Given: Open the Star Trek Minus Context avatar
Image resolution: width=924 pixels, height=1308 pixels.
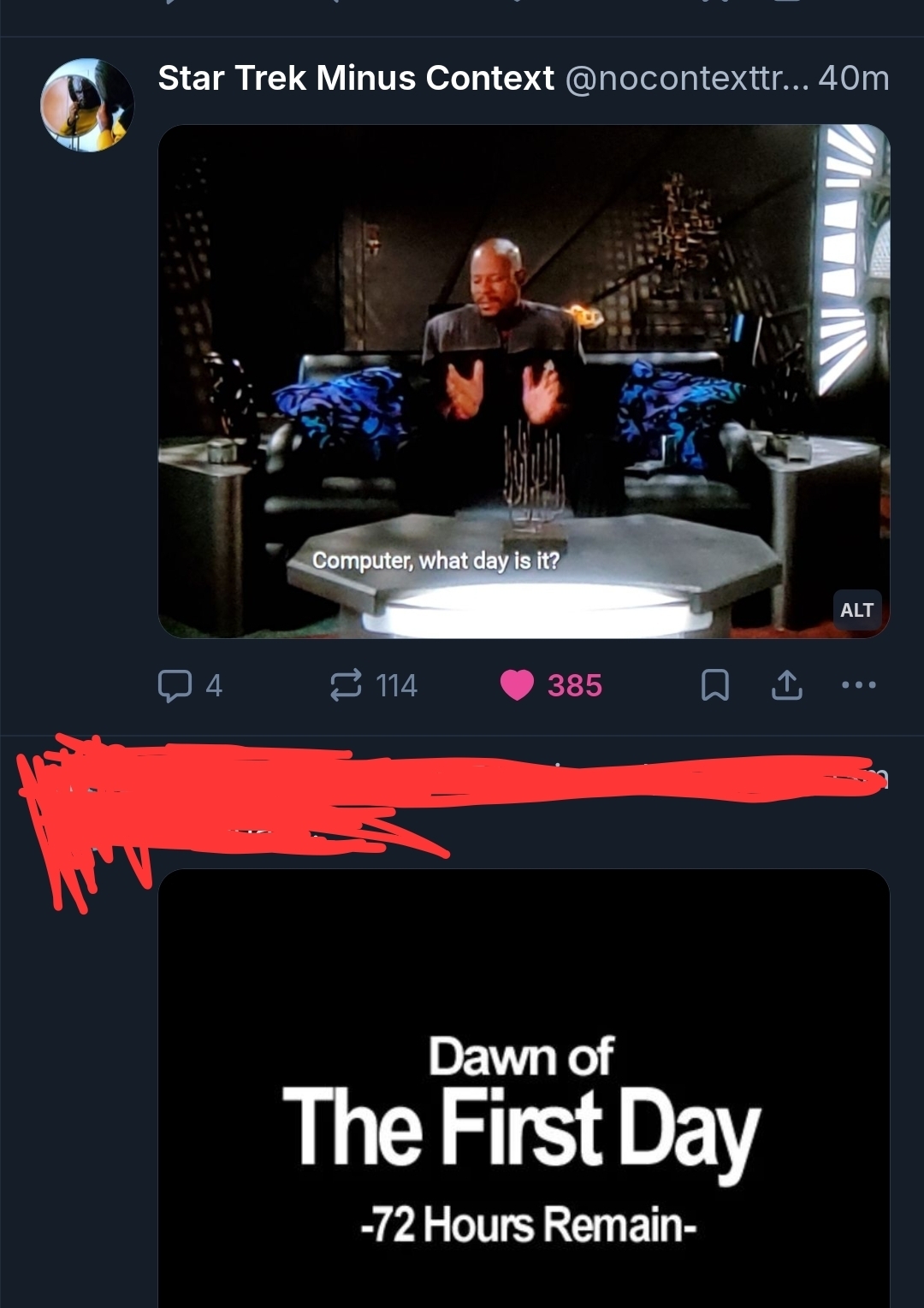Looking at the screenshot, I should pos(86,104).
